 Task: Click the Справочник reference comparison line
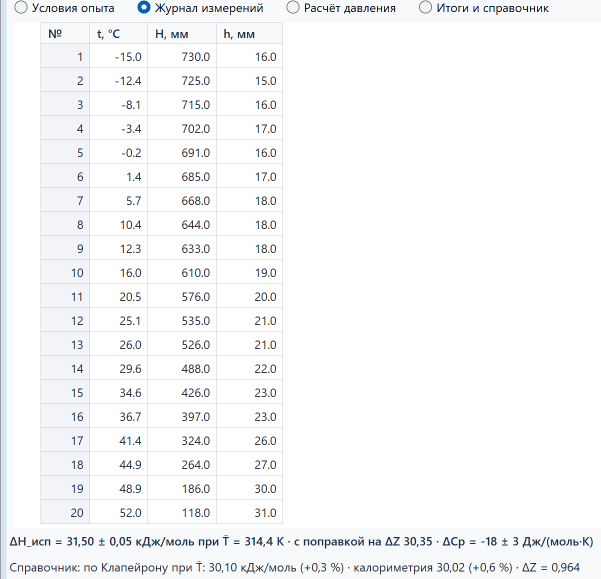pos(294,567)
